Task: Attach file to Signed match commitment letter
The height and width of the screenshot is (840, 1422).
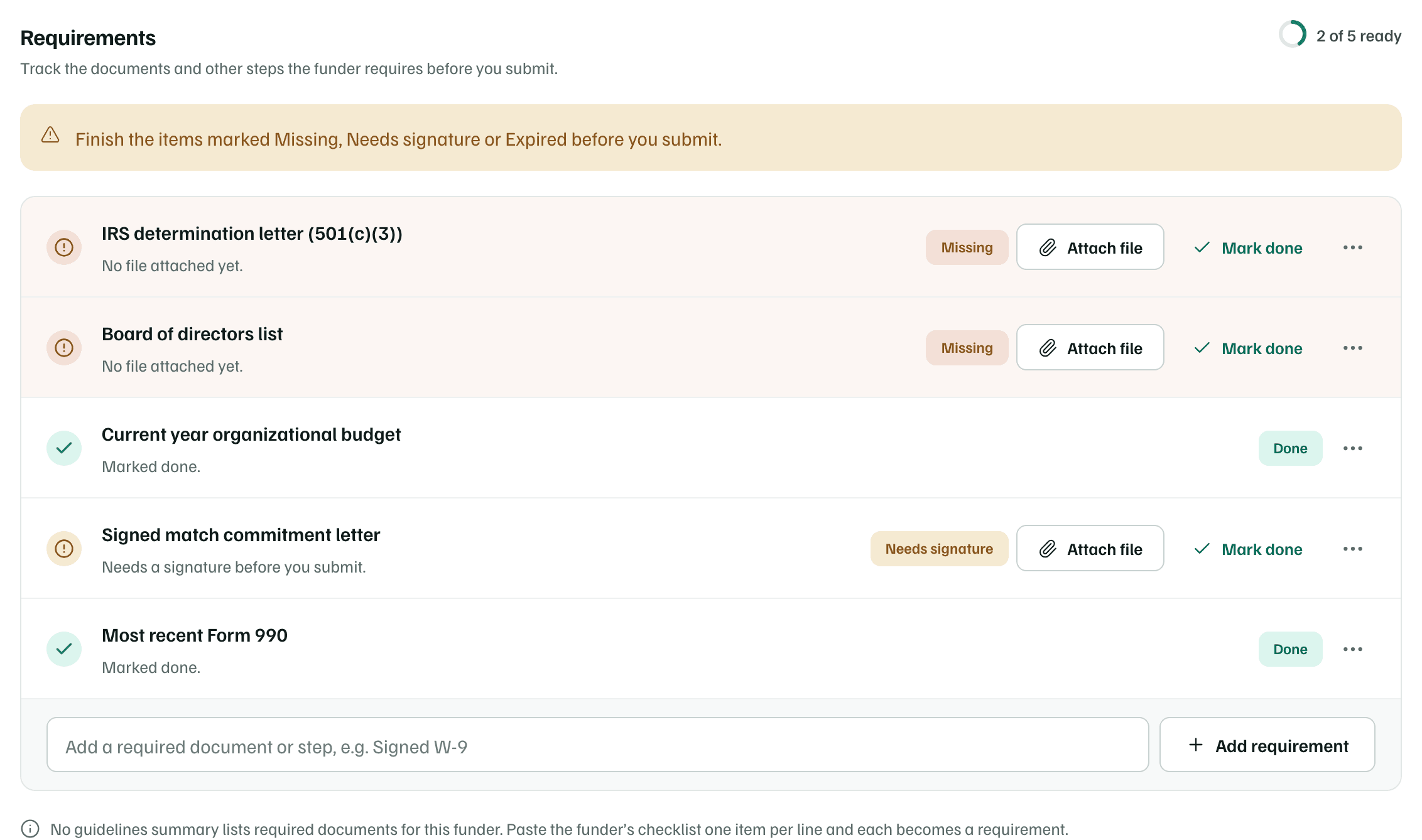Action: 1090,549
